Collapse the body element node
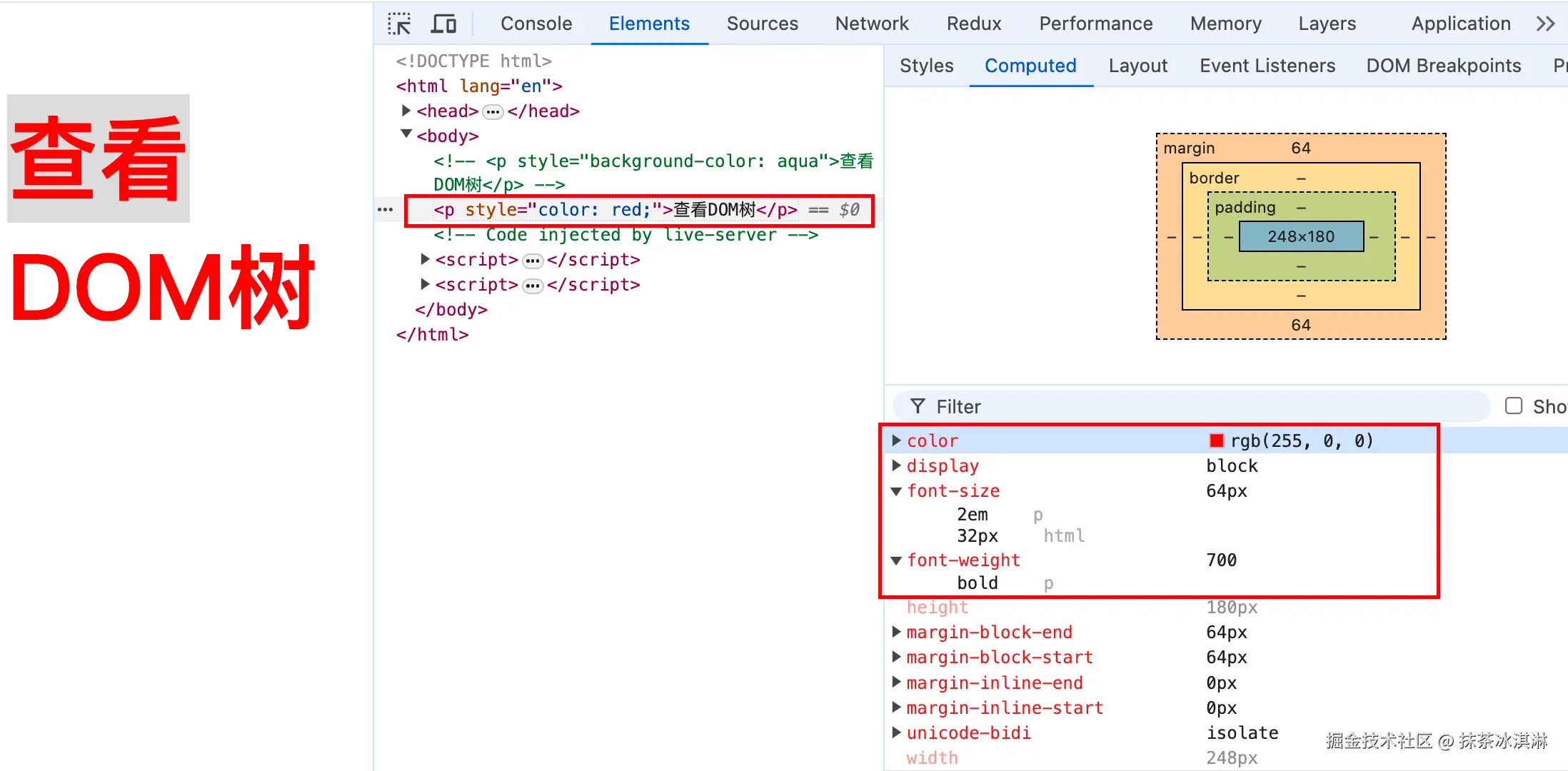This screenshot has width=1568, height=771. pyautogui.click(x=406, y=134)
